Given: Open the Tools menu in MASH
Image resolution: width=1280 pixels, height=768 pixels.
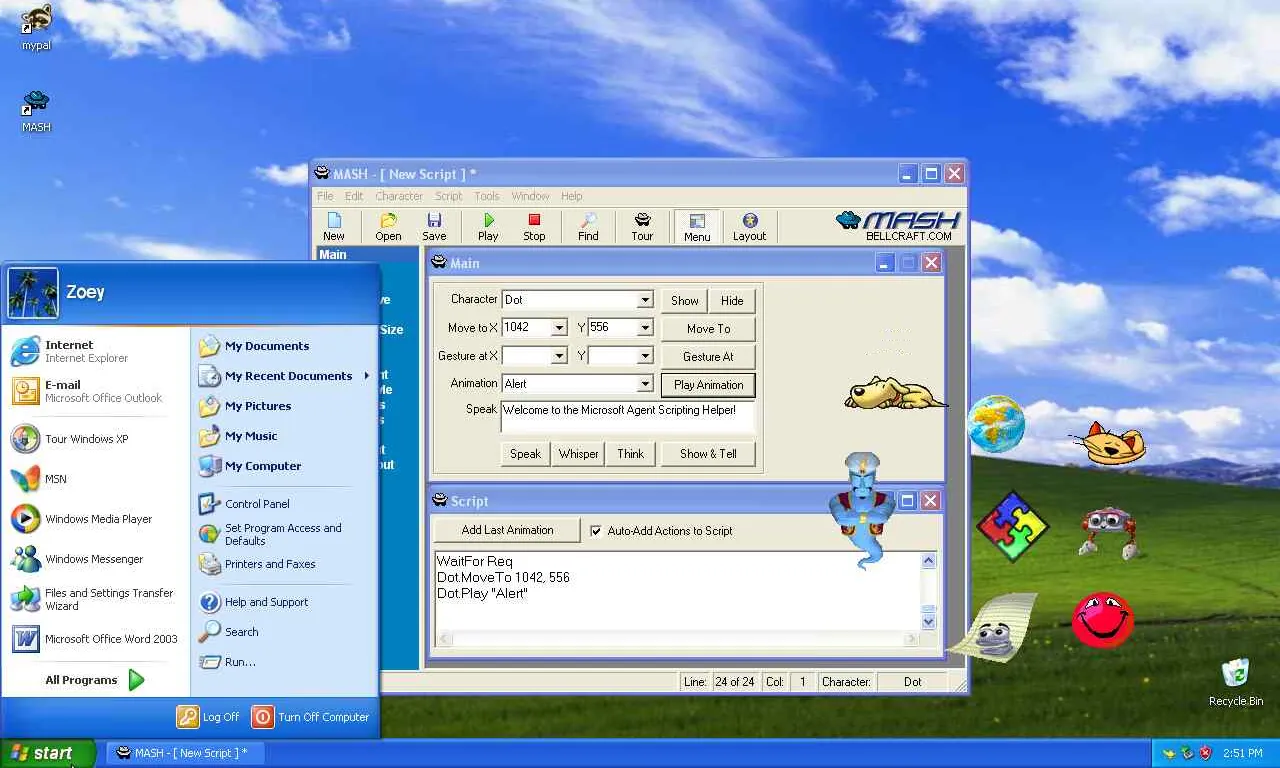Looking at the screenshot, I should coord(487,196).
